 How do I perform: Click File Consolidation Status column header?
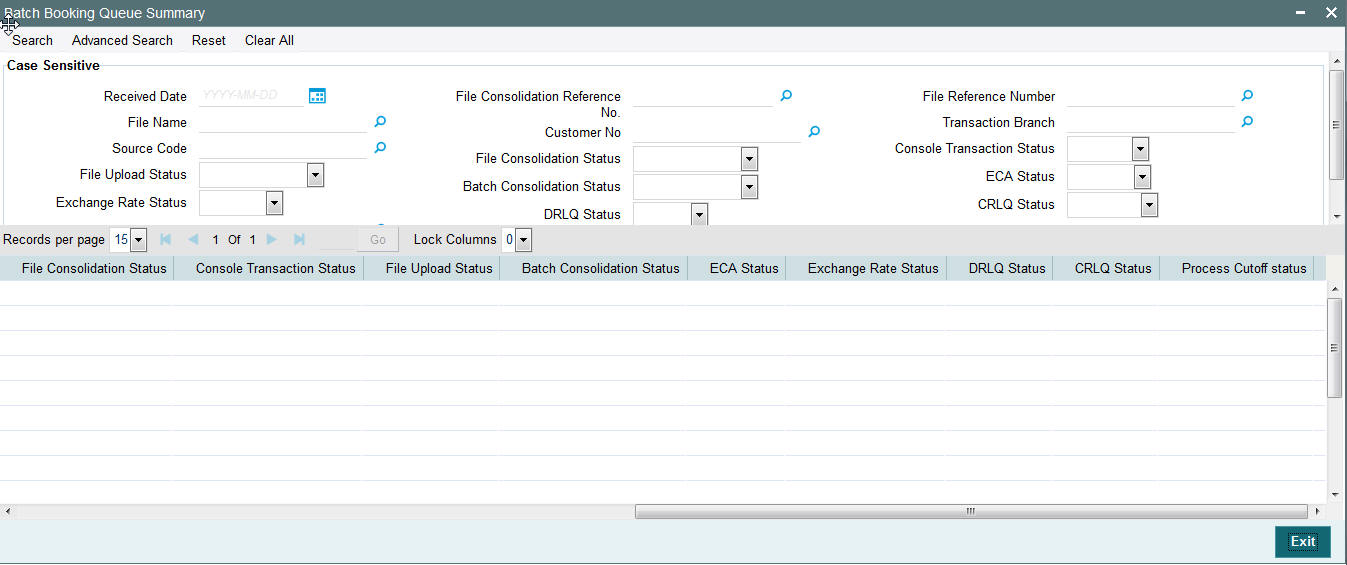(x=94, y=268)
